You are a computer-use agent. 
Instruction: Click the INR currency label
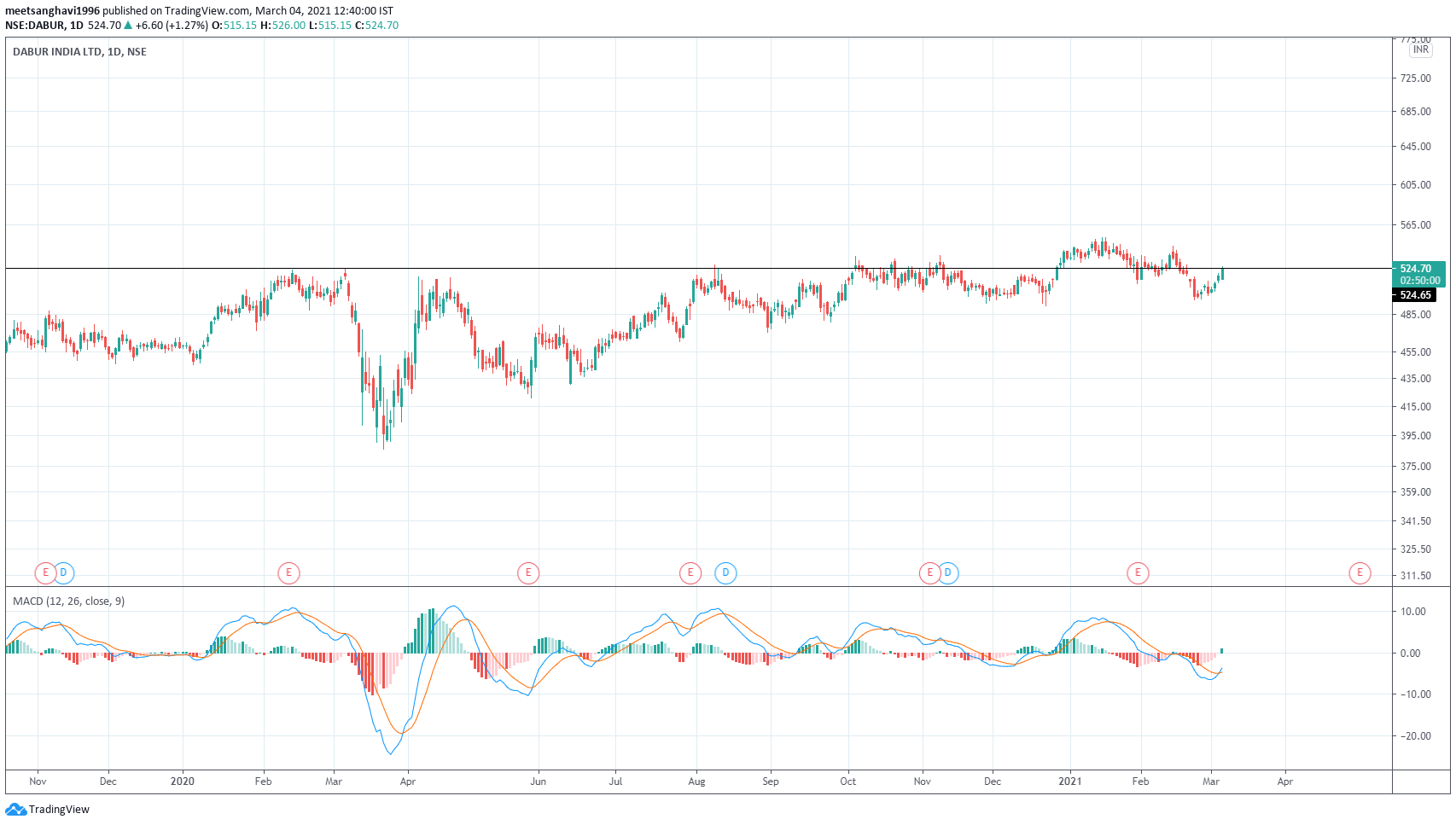1421,49
